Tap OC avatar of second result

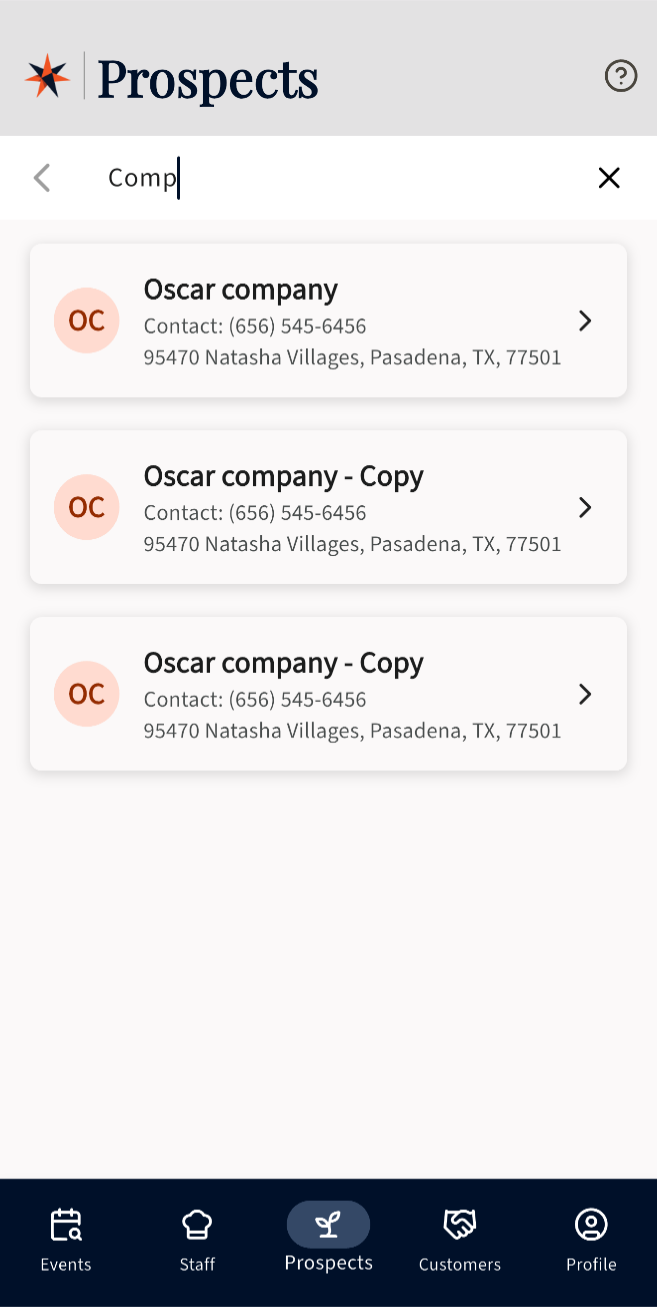pyautogui.click(x=87, y=507)
